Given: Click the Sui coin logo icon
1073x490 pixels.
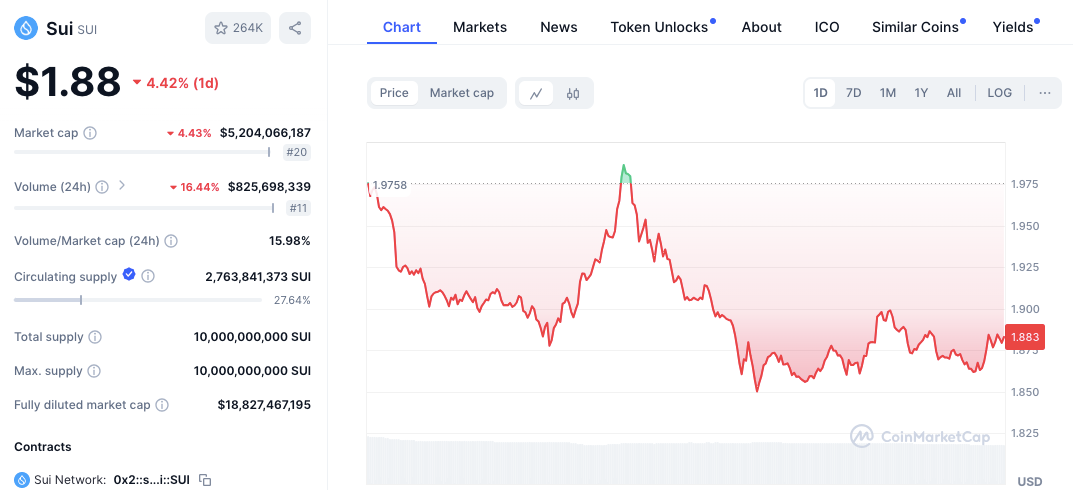Looking at the screenshot, I should coord(26,28).
